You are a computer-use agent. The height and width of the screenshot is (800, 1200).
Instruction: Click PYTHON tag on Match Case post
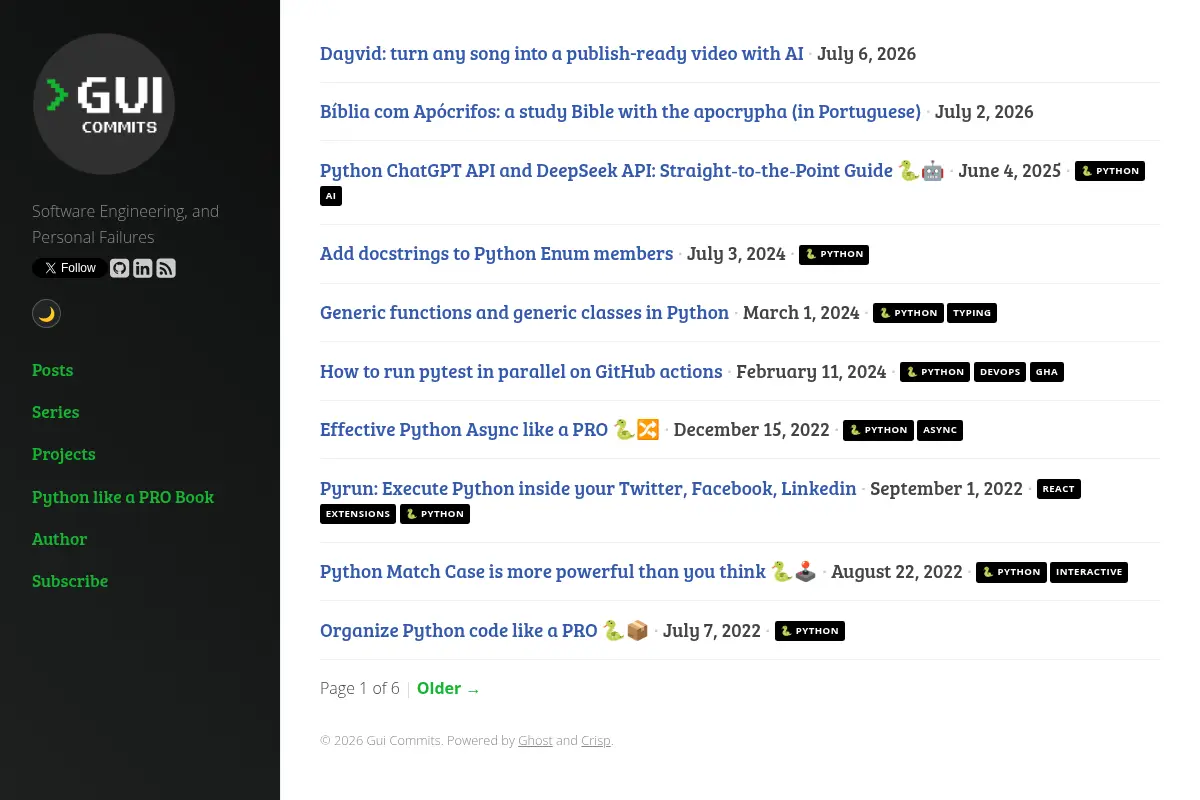click(1011, 572)
